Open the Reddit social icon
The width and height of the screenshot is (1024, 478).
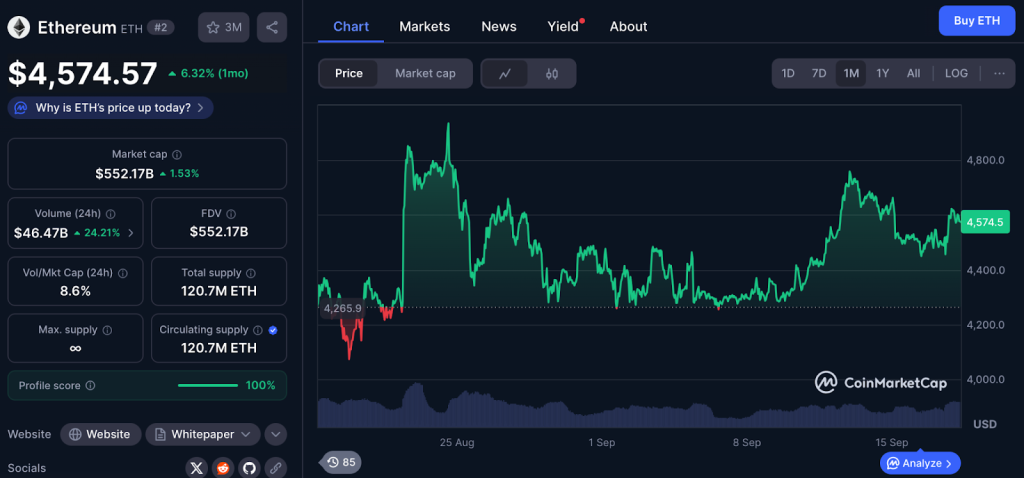[x=223, y=467]
